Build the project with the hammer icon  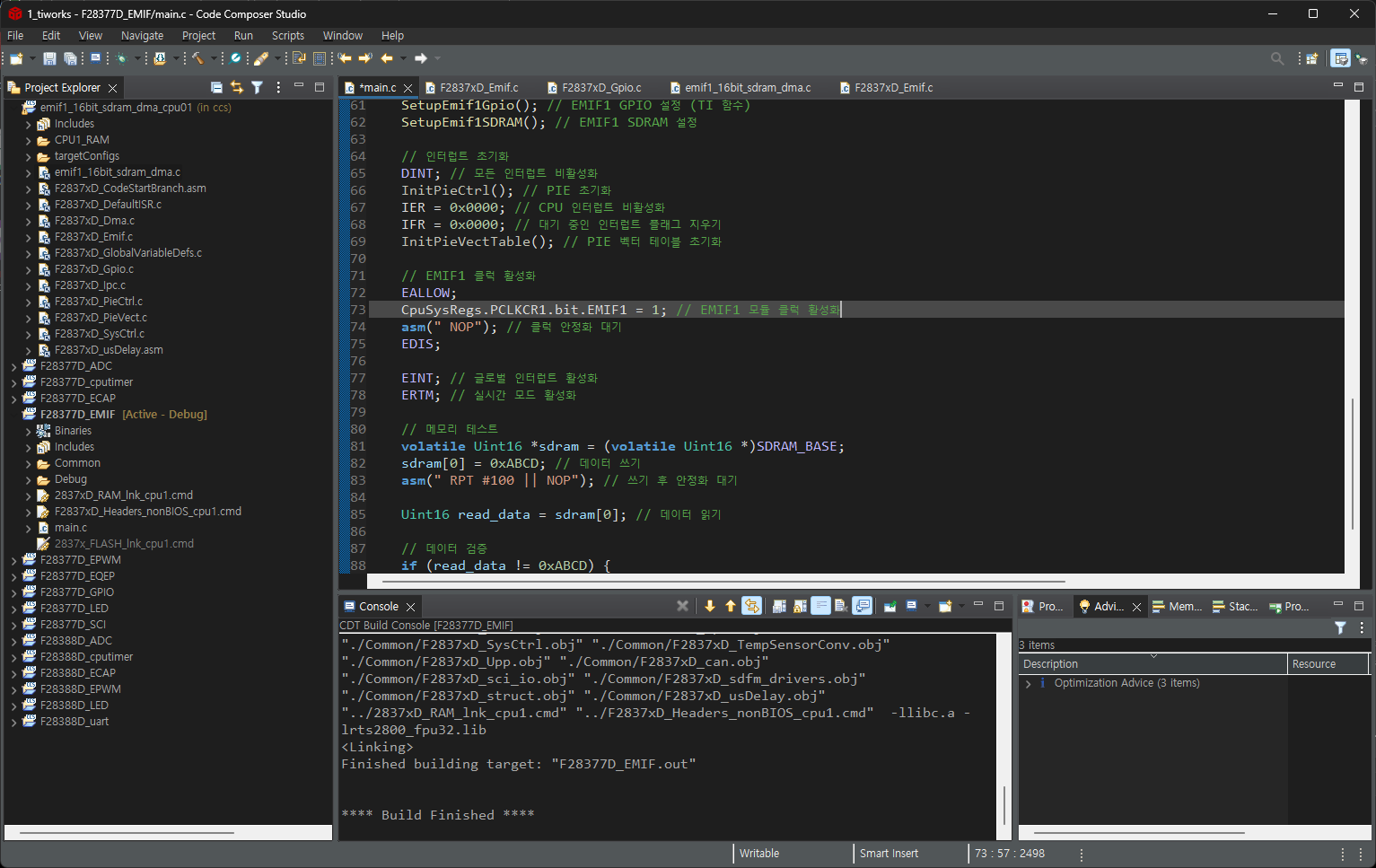pyautogui.click(x=197, y=58)
